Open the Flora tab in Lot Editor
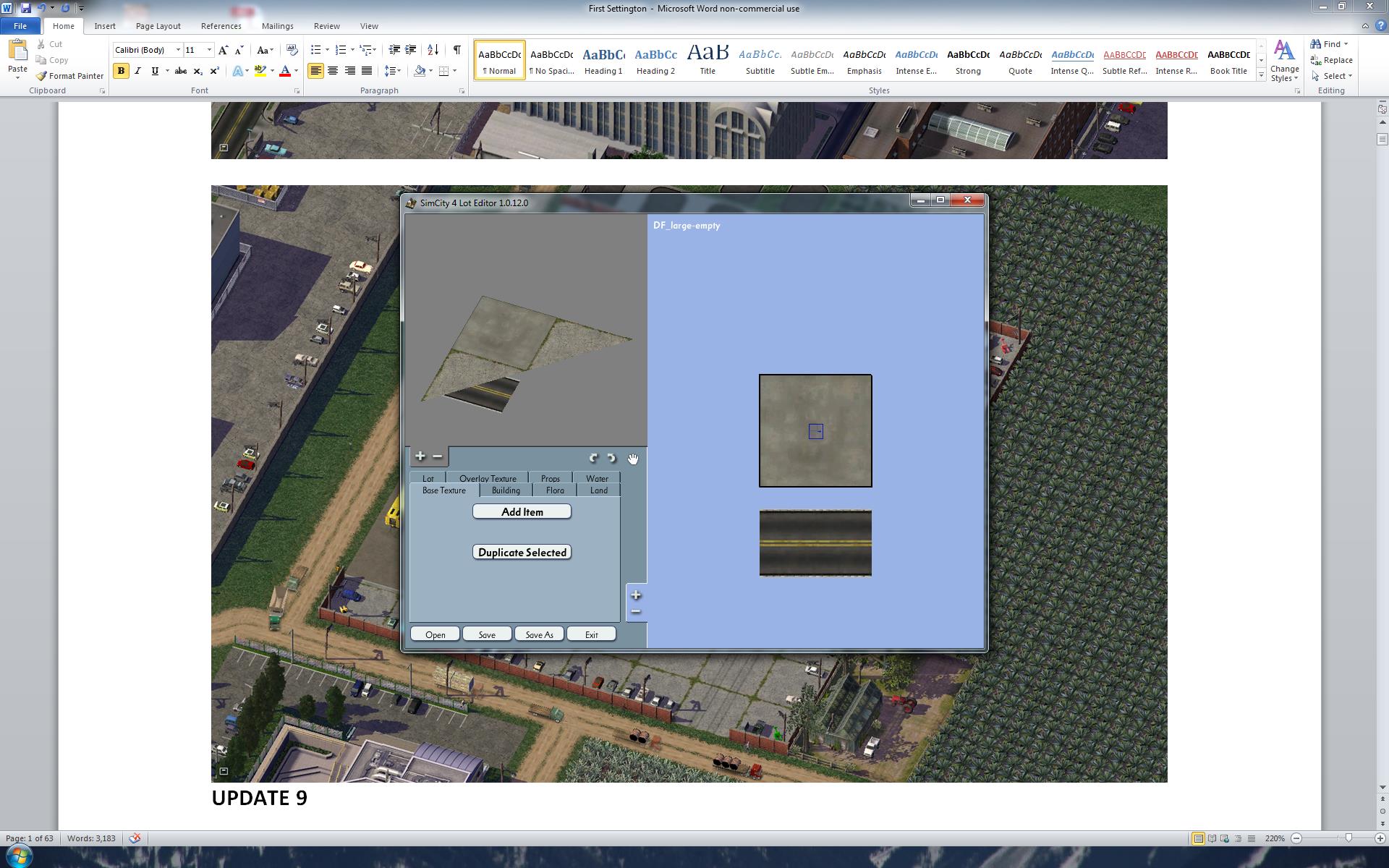 pyautogui.click(x=555, y=490)
